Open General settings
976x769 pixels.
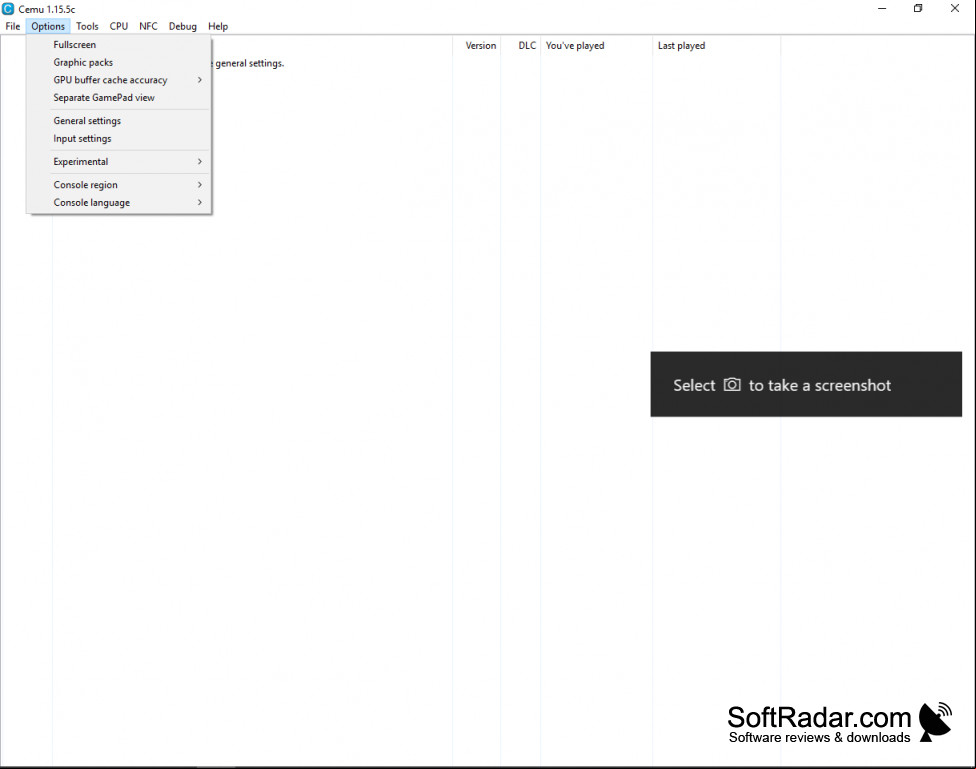119,121
